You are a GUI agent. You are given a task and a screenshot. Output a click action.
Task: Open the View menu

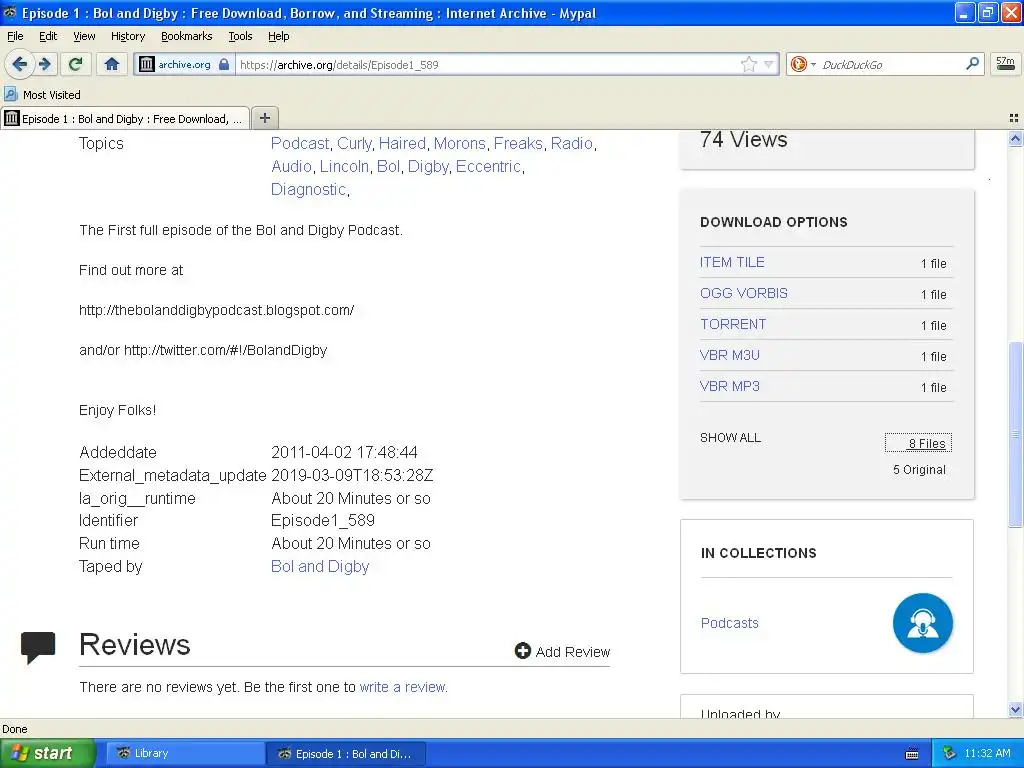tap(84, 36)
